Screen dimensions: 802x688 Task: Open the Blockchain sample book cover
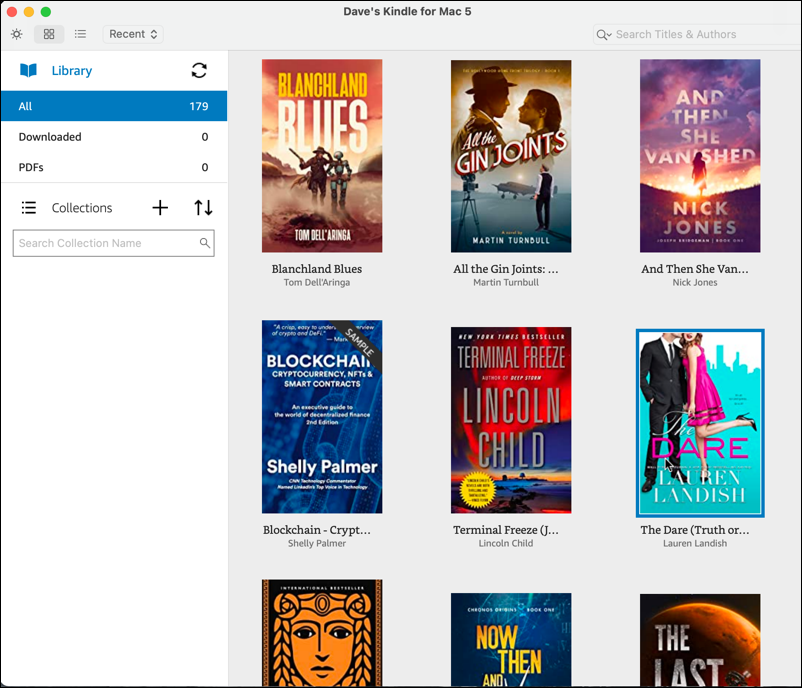click(322, 417)
